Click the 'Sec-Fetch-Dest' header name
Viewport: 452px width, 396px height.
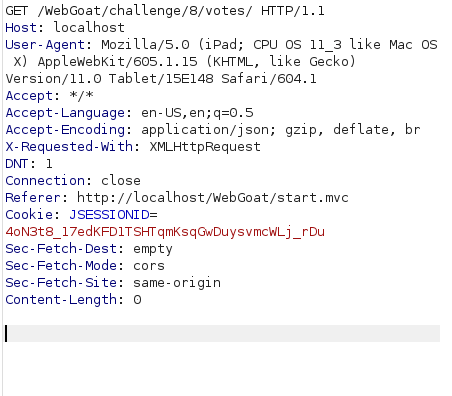61,249
